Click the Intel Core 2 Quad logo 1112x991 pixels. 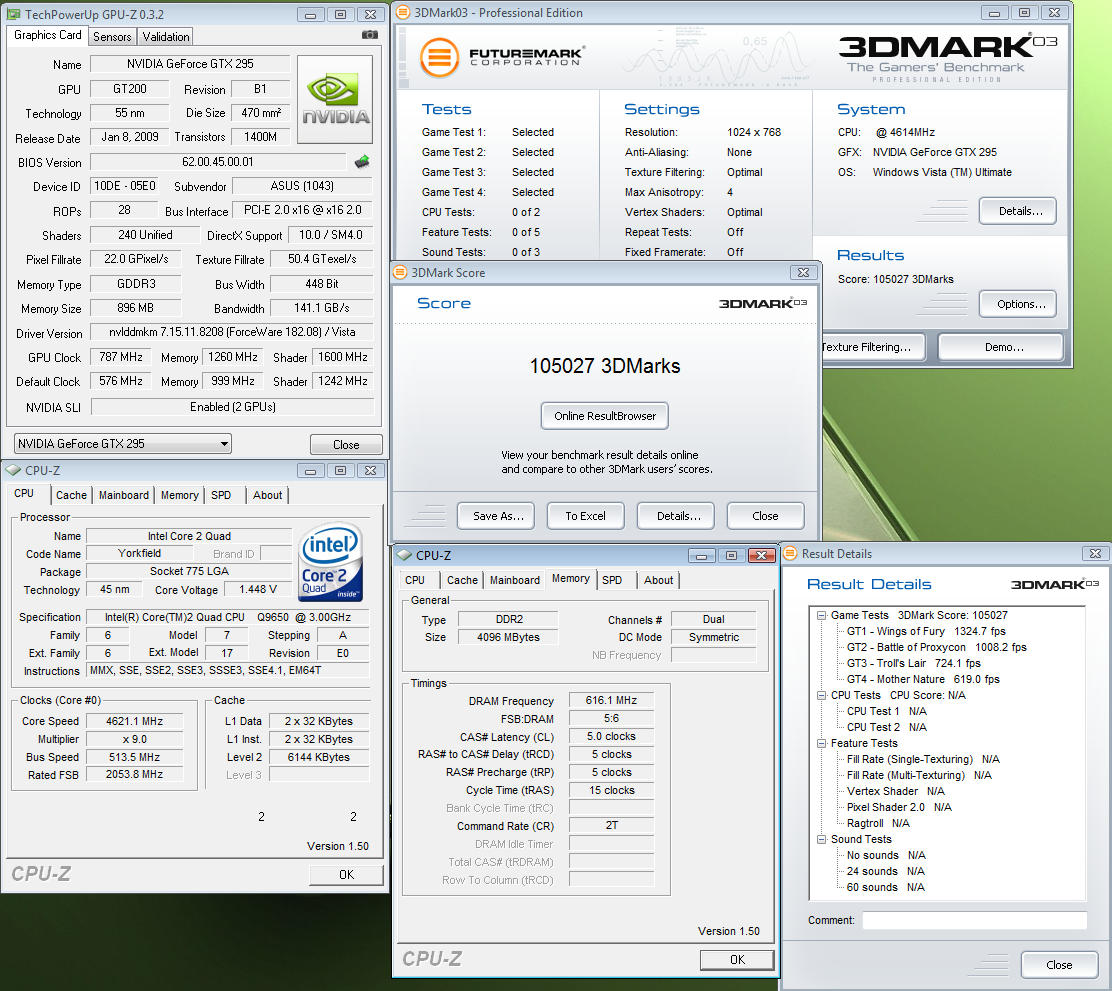(330, 560)
